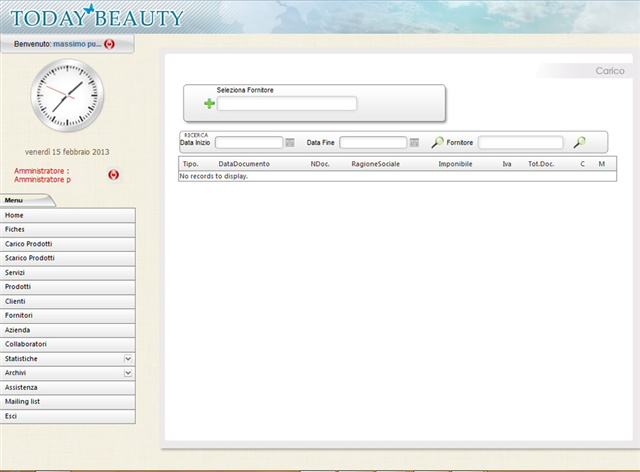Focus the Data Fine date field
The height and width of the screenshot is (472, 640).
pyautogui.click(x=373, y=142)
